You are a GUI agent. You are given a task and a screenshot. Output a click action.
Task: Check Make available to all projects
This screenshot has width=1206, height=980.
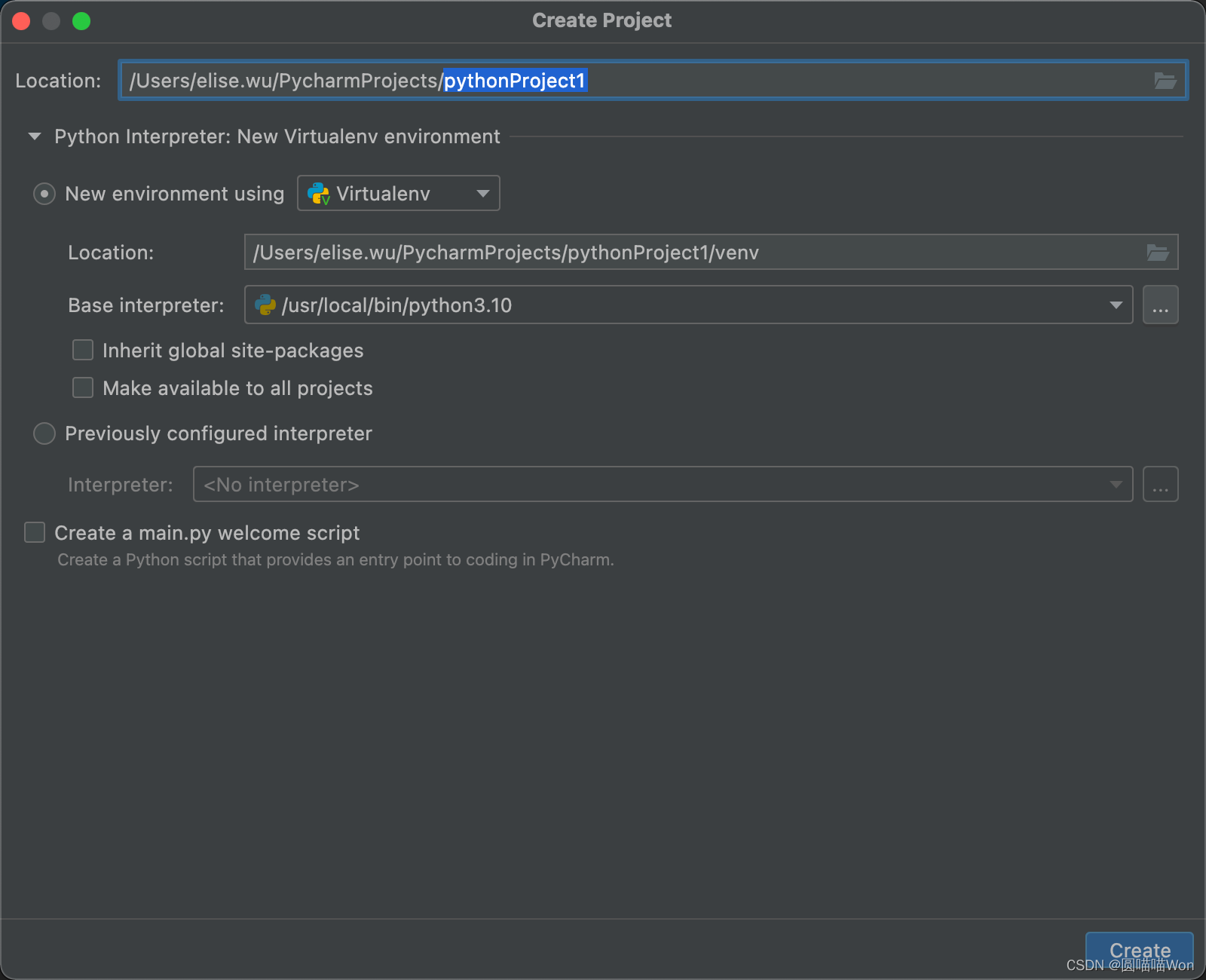click(x=83, y=387)
